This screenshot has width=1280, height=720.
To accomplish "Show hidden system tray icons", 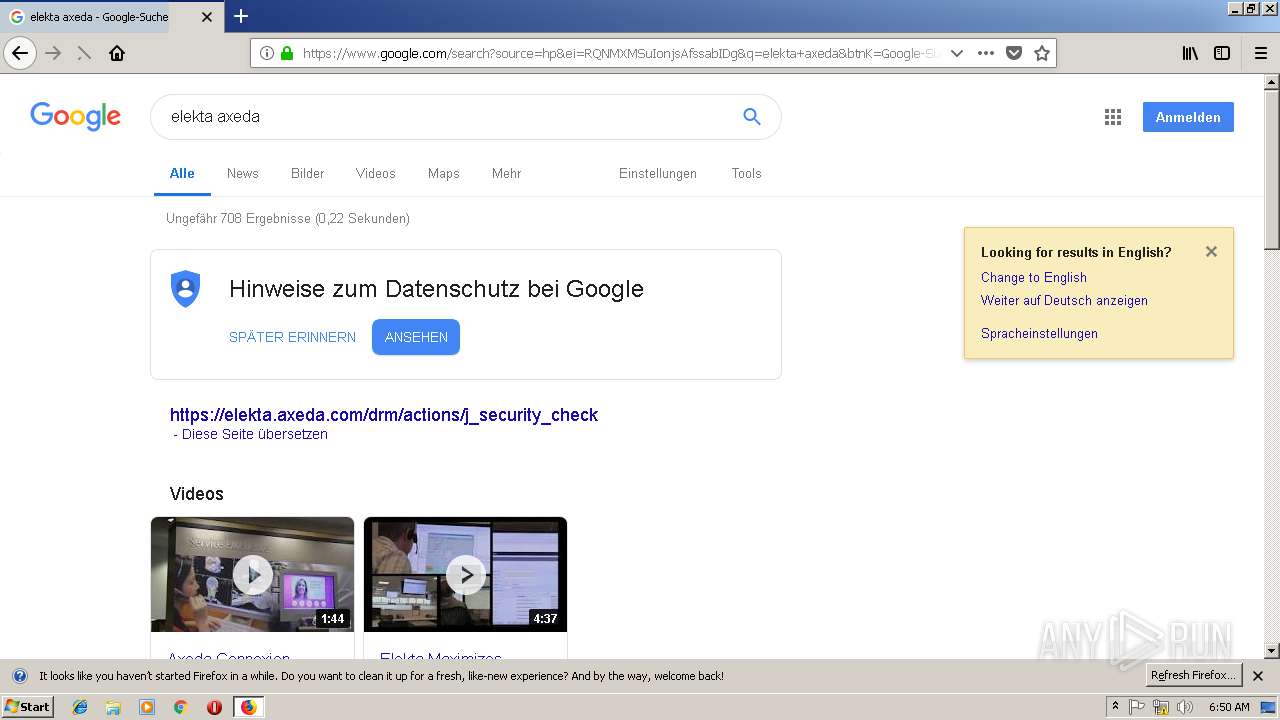I will (x=1116, y=707).
